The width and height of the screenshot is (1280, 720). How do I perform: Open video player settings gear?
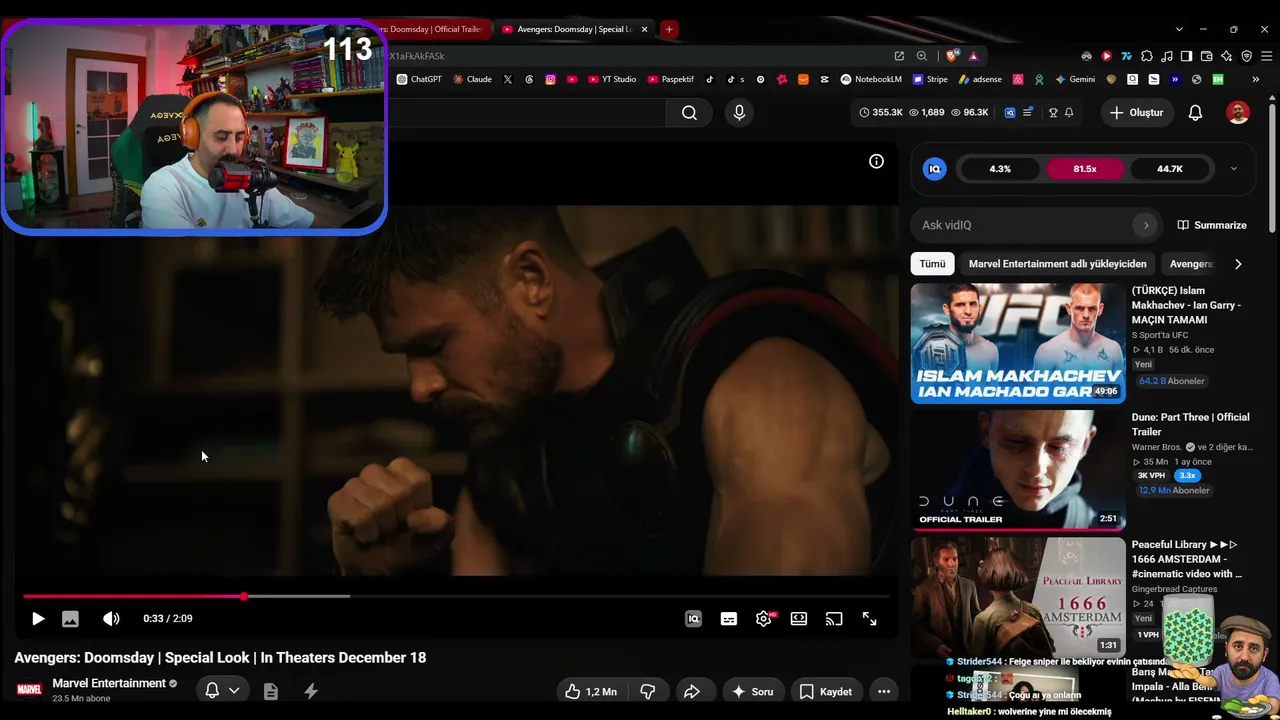764,619
